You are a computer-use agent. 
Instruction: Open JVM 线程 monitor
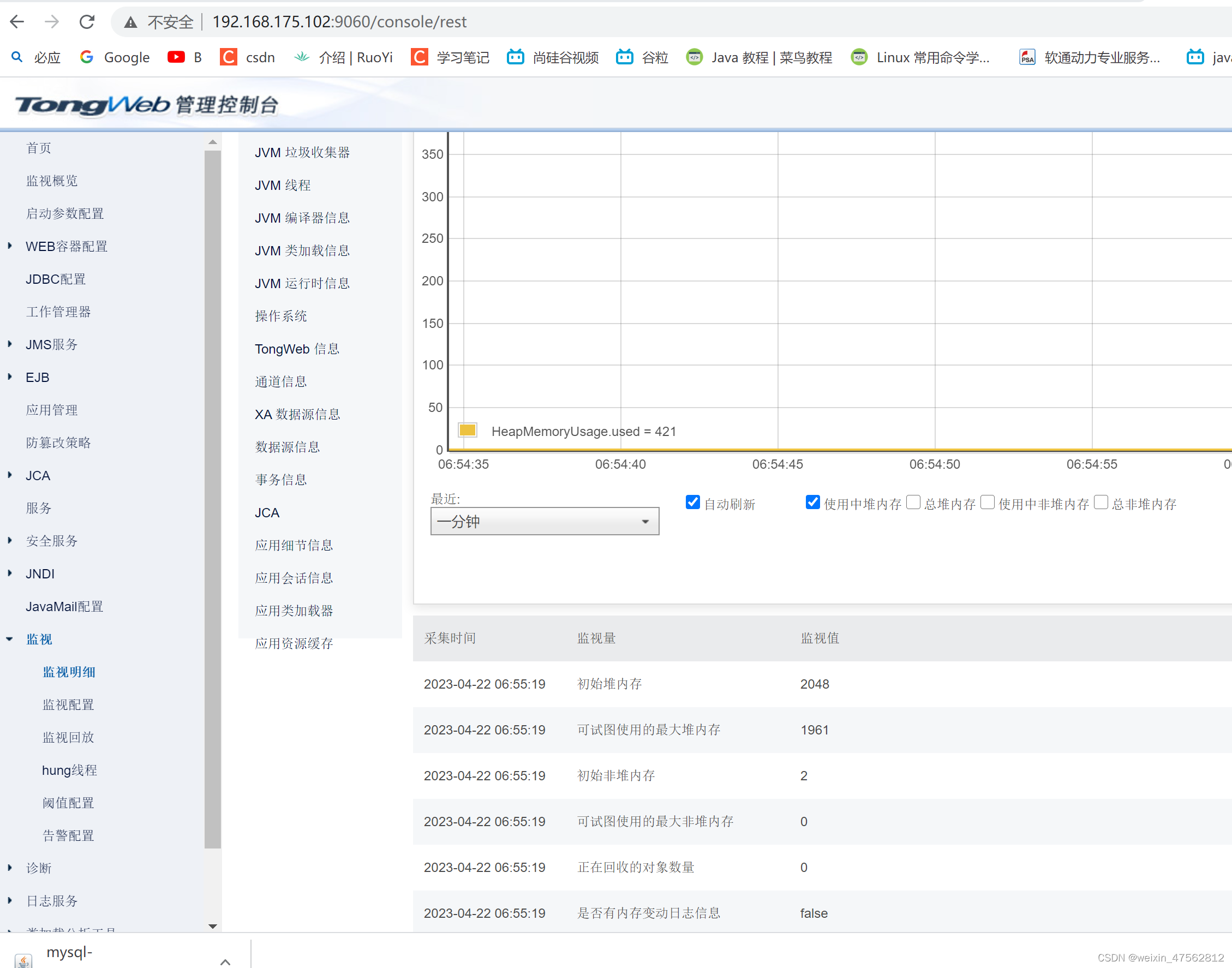pos(283,186)
